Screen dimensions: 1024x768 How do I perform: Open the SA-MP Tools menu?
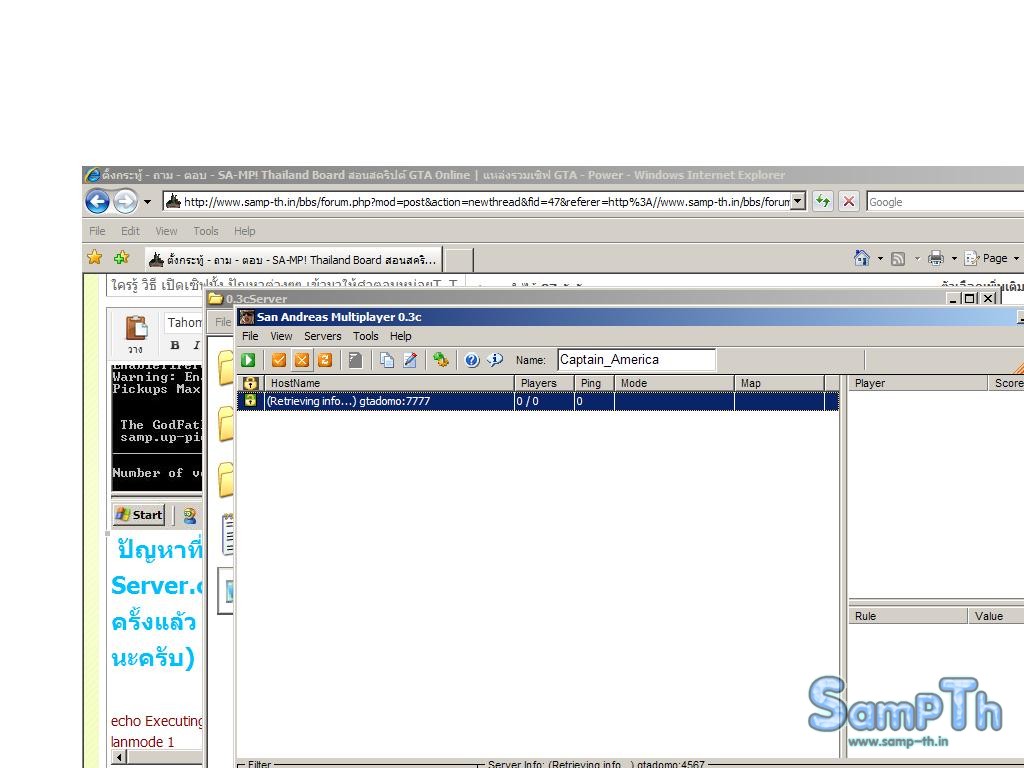(366, 336)
